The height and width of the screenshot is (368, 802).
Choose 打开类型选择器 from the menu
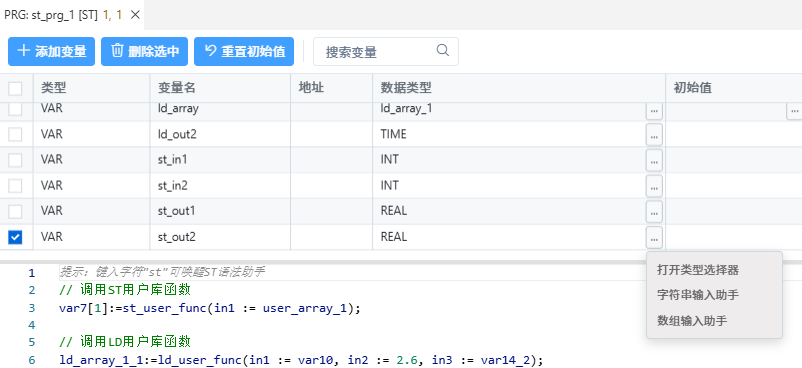point(698,270)
